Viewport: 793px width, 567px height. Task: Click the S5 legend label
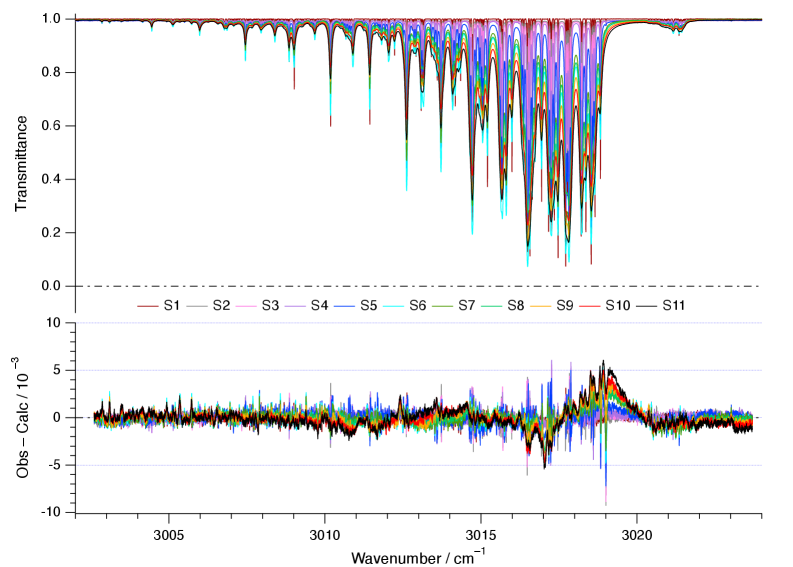[x=368, y=306]
